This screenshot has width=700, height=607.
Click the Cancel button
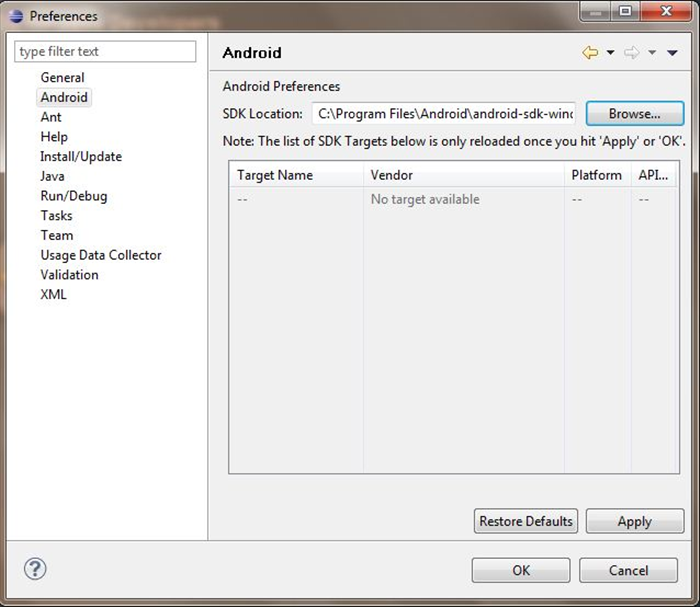(x=628, y=570)
